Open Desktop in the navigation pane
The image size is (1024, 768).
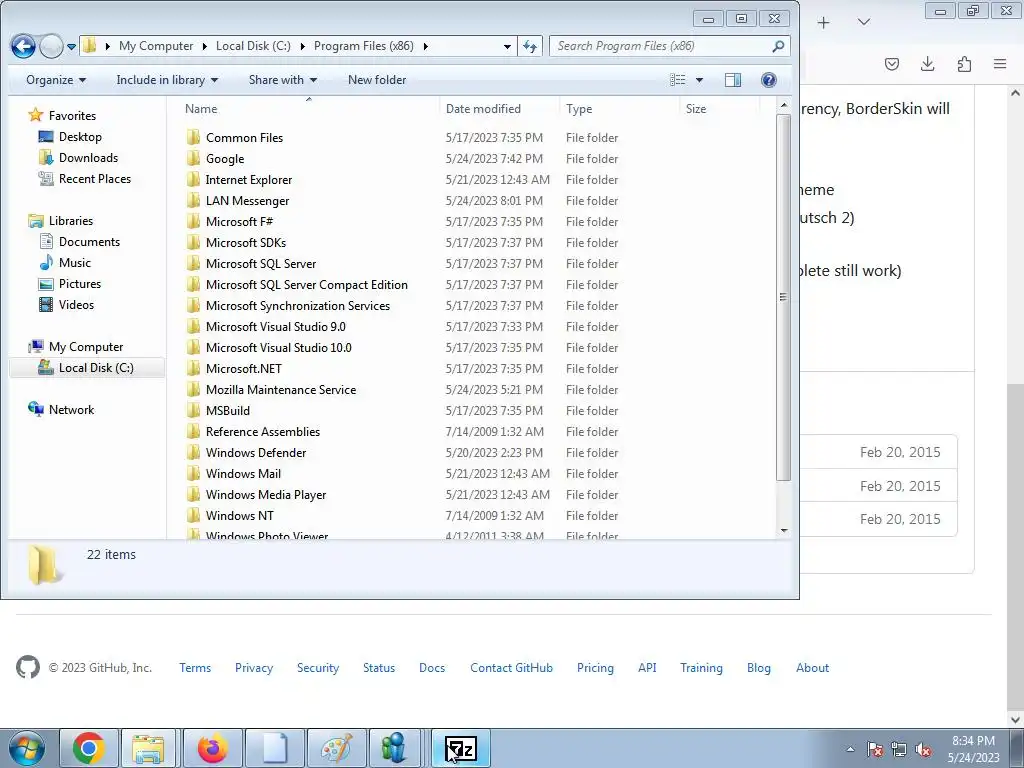[70, 136]
